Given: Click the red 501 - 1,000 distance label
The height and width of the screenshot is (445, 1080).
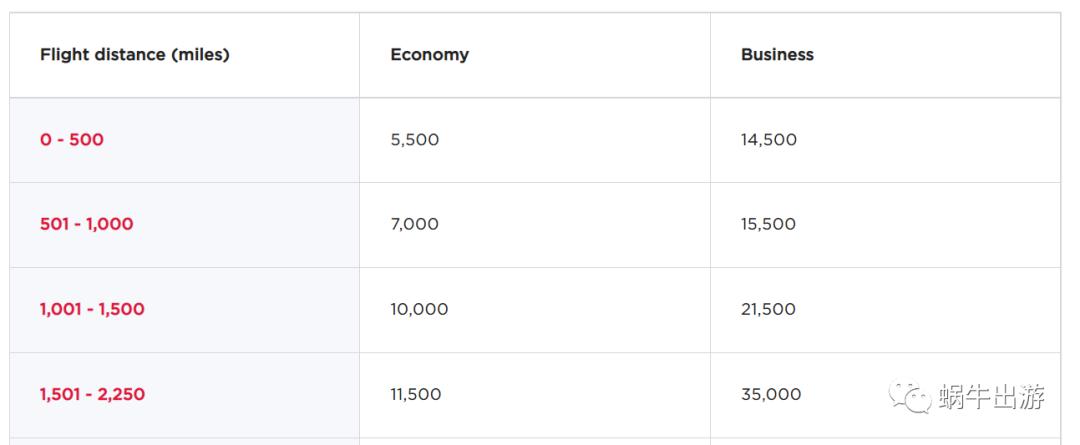Looking at the screenshot, I should pos(87,224).
